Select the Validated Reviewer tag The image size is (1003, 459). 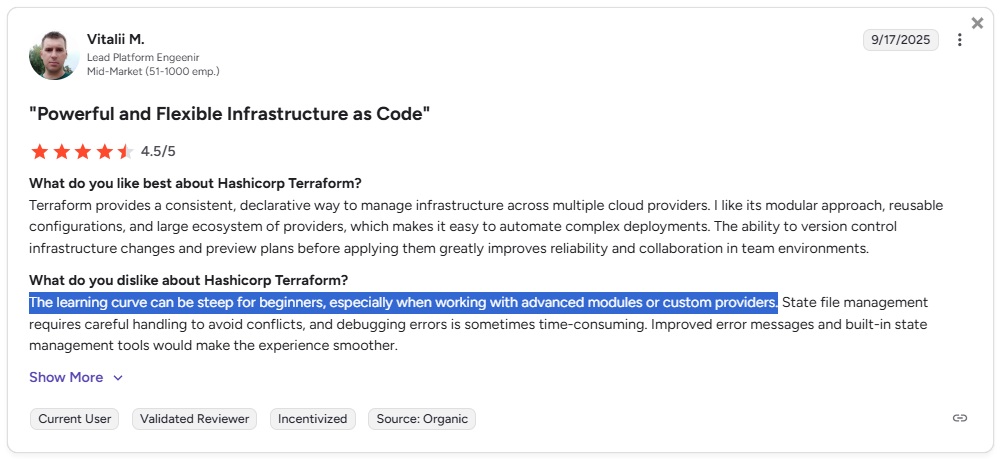click(x=194, y=419)
